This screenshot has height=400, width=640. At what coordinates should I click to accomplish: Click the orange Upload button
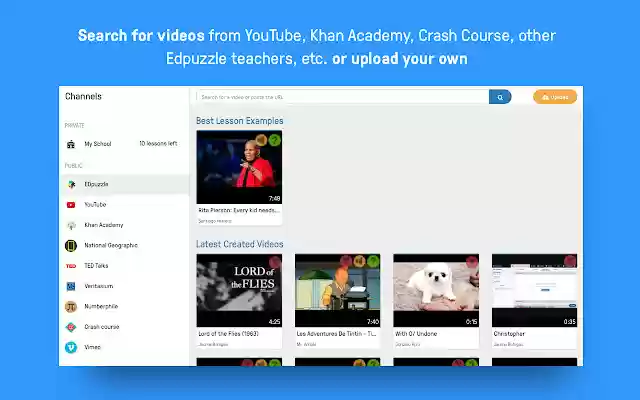(555, 97)
